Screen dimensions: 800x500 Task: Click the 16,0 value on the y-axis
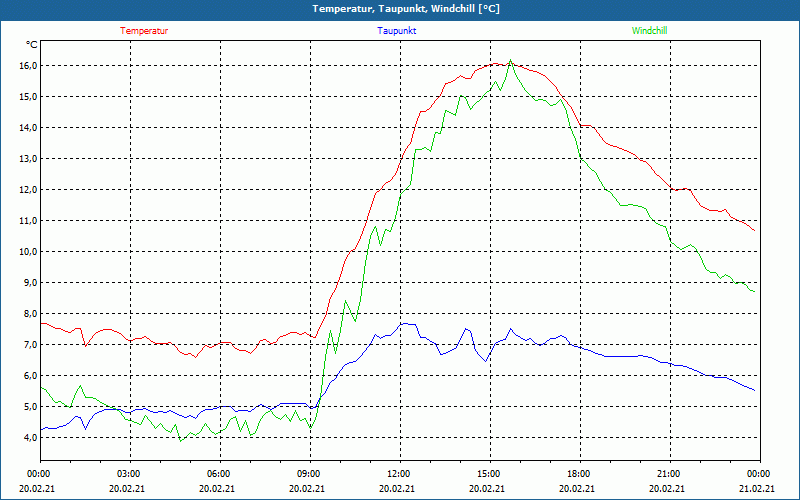click(28, 65)
